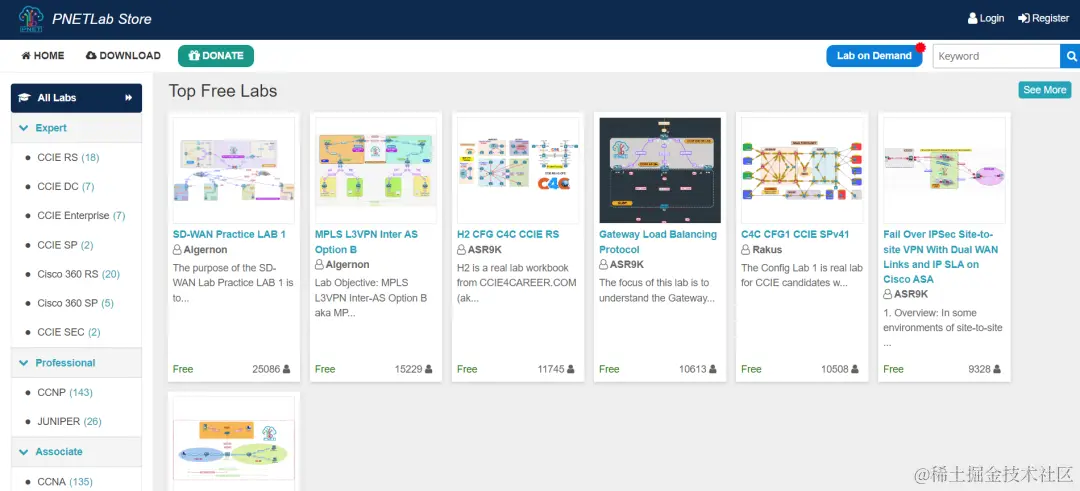1080x491 pixels.
Task: Click the users icon next to 10613
Action: pos(713,369)
